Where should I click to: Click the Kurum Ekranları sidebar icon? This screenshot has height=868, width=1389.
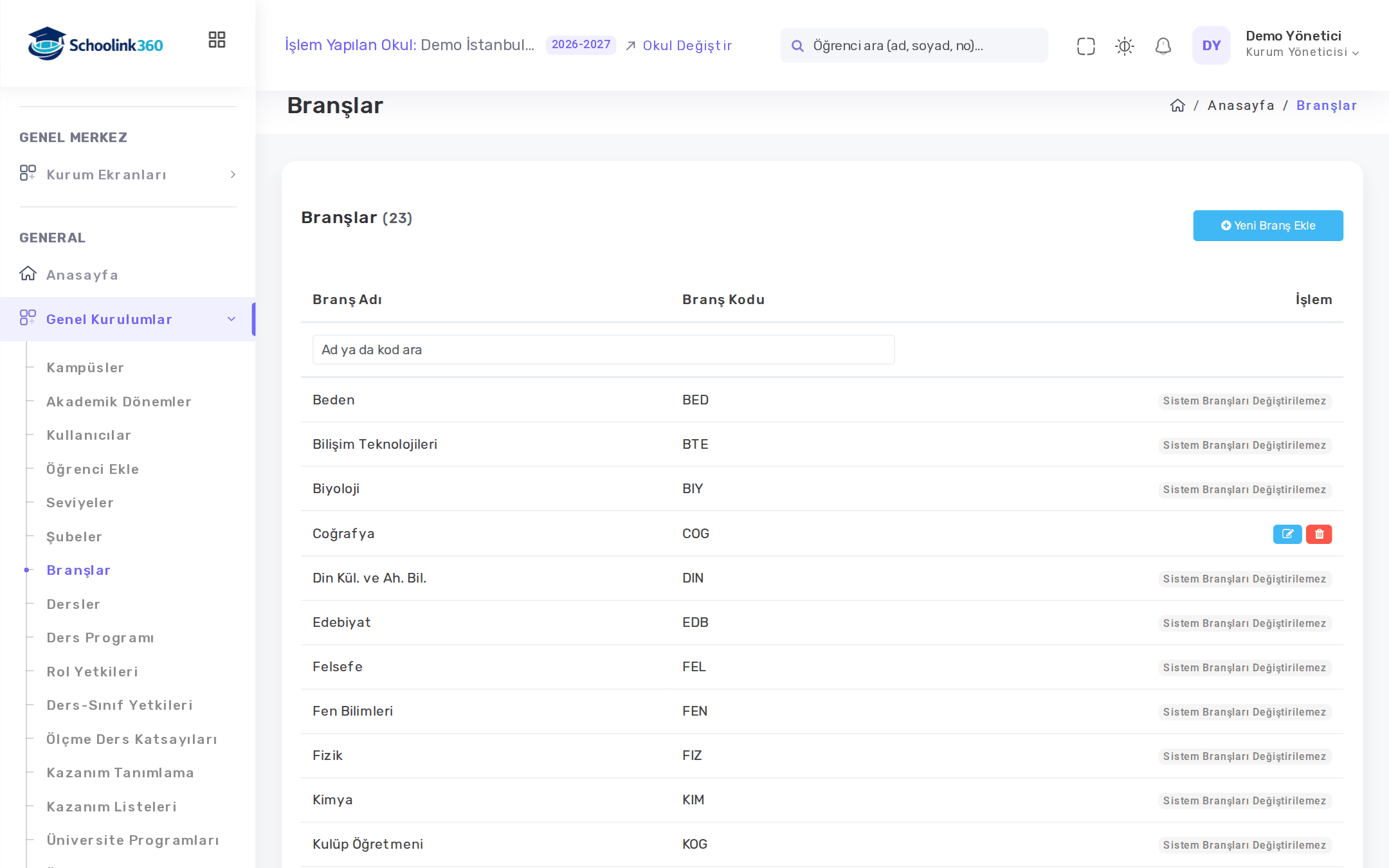click(28, 174)
